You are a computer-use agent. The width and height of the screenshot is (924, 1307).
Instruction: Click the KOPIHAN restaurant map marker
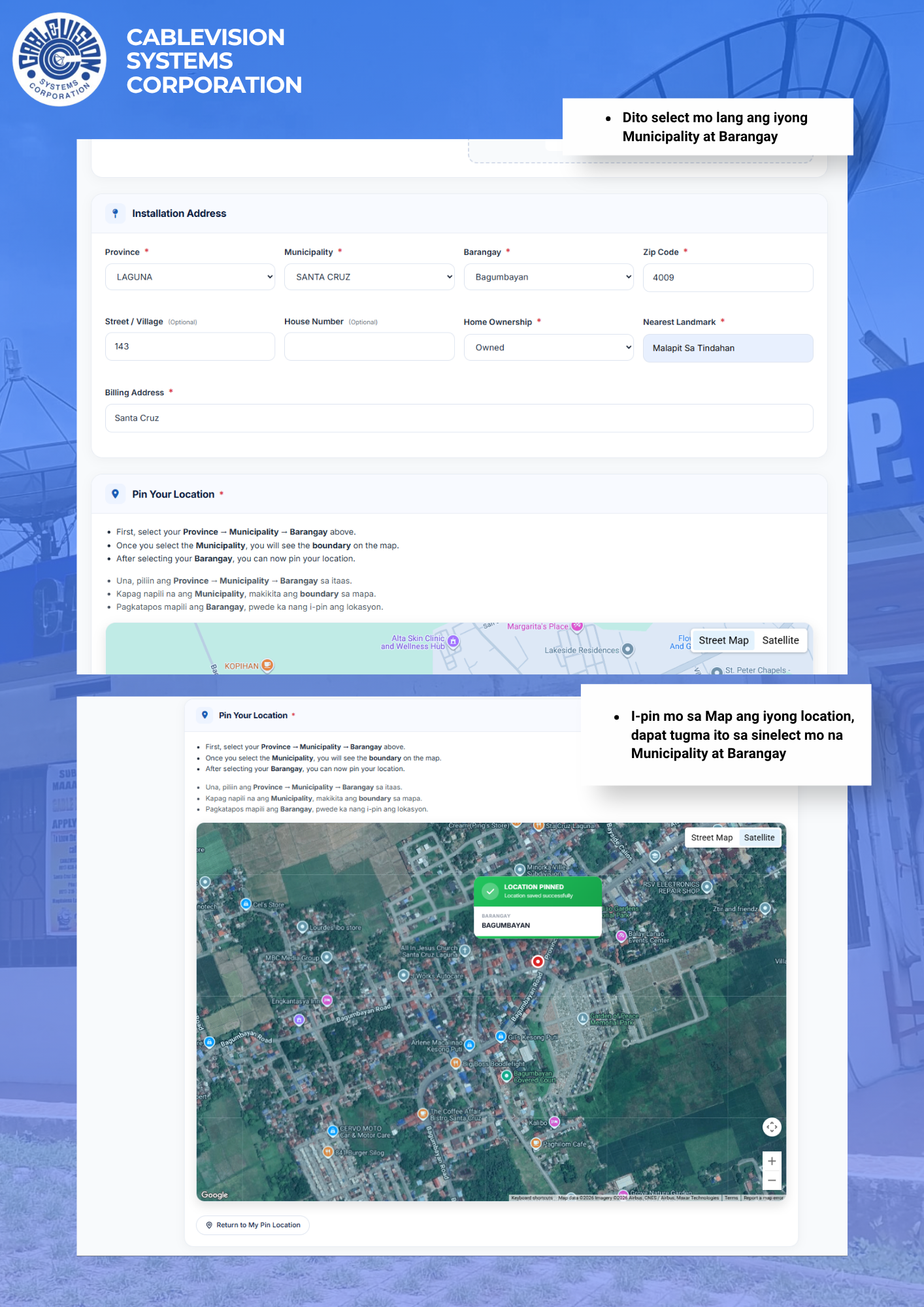tap(267, 665)
